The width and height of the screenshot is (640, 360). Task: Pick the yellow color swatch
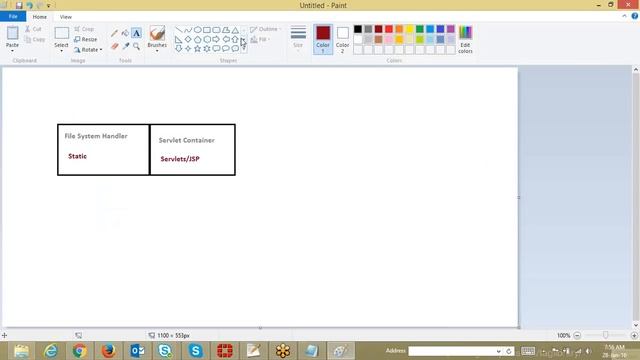409,29
